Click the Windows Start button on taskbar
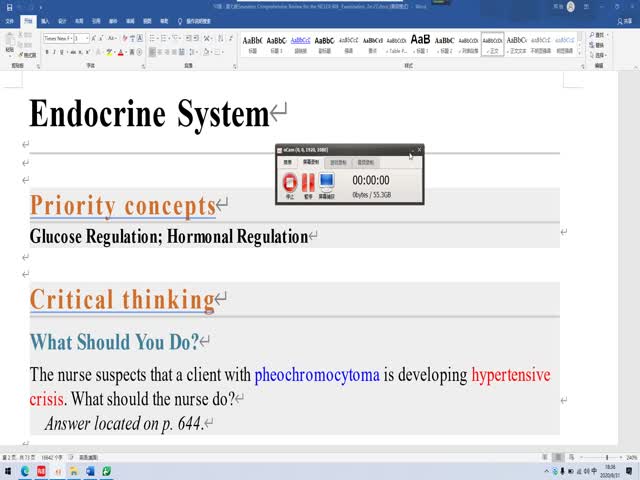640x480 pixels. 7,471
